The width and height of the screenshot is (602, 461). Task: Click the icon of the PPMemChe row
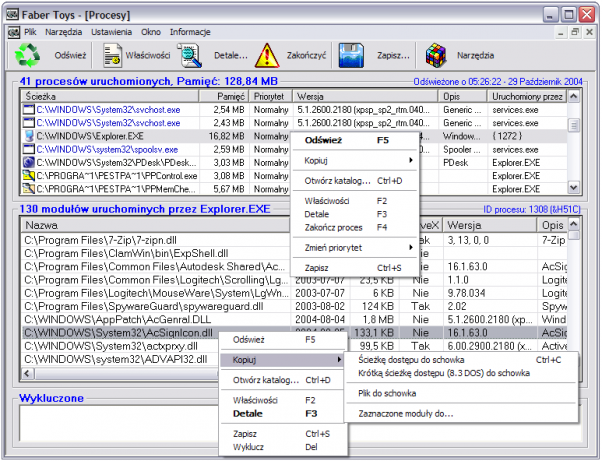tap(29, 189)
